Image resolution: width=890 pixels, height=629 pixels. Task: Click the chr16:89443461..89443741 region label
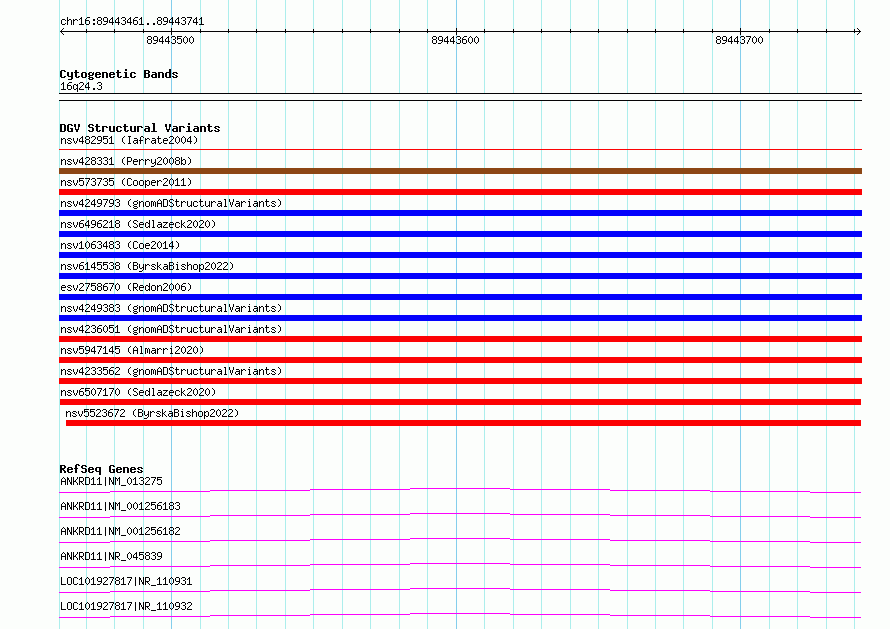[132, 21]
